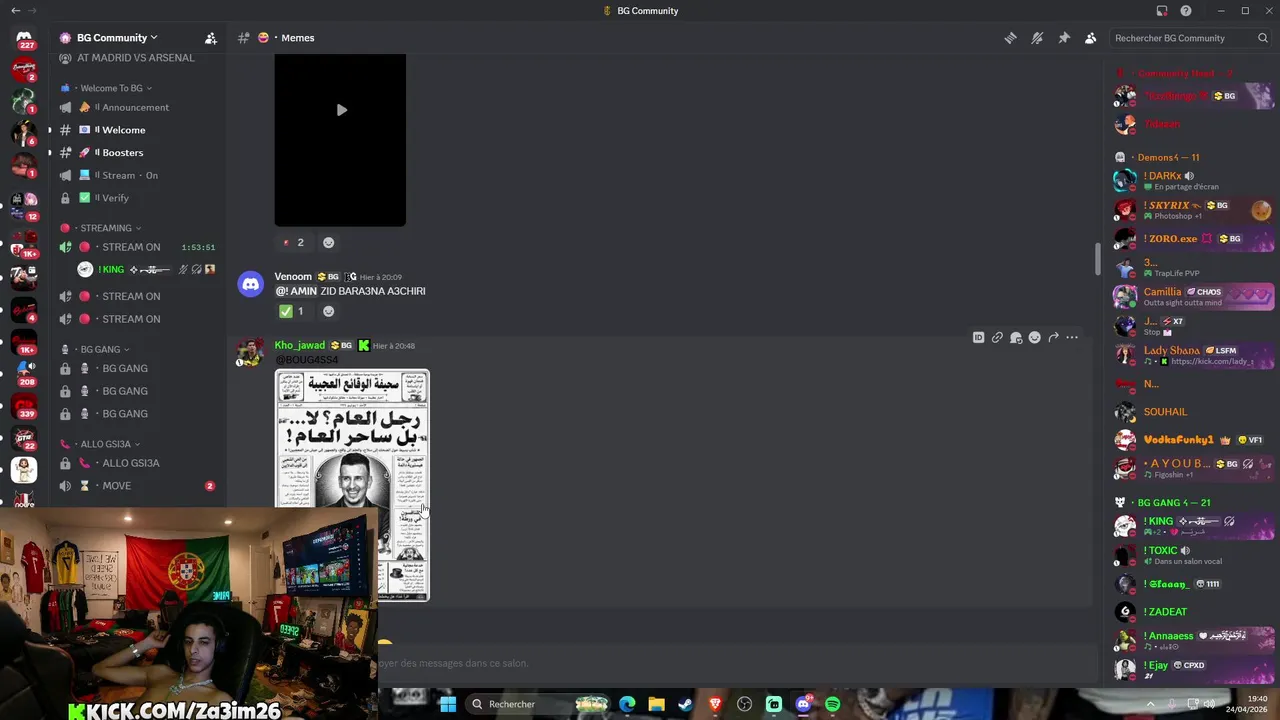Copy message link via chain icon
The width and height of the screenshot is (1280, 720).
pyautogui.click(x=997, y=338)
